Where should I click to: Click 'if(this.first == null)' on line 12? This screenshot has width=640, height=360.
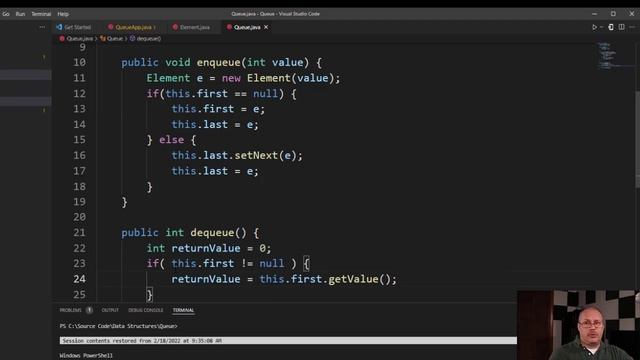(x=215, y=93)
